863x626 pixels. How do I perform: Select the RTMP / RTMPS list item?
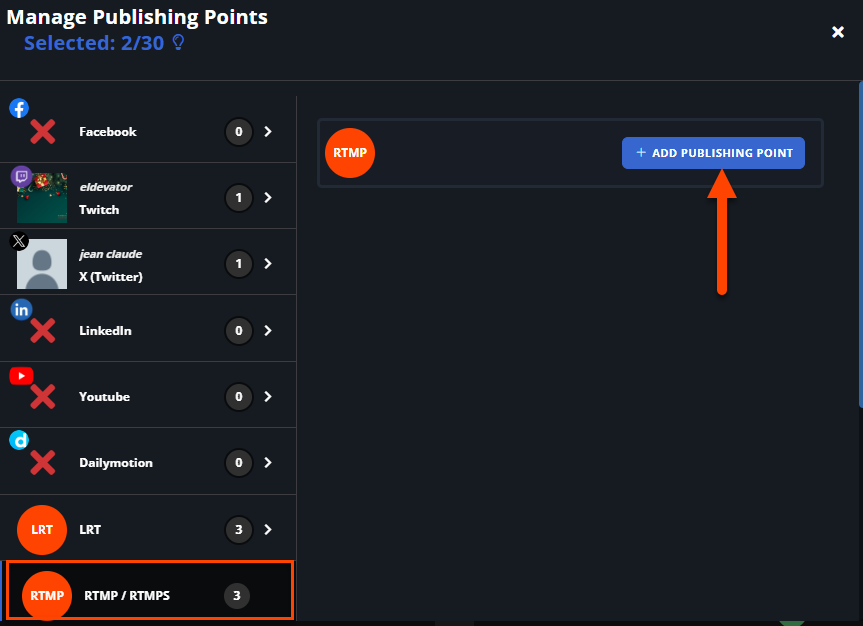tap(150, 590)
